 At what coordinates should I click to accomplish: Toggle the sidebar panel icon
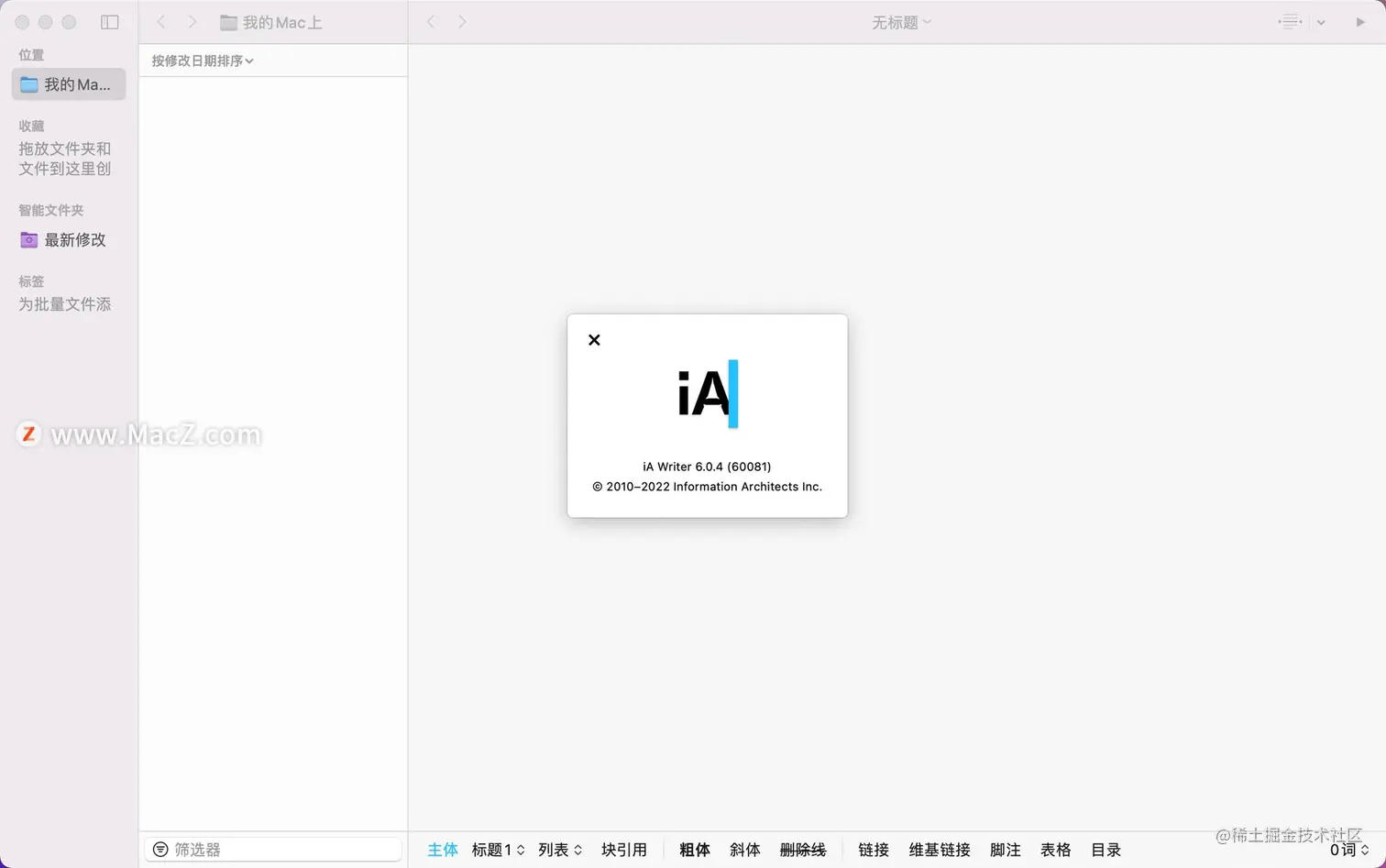click(x=110, y=22)
